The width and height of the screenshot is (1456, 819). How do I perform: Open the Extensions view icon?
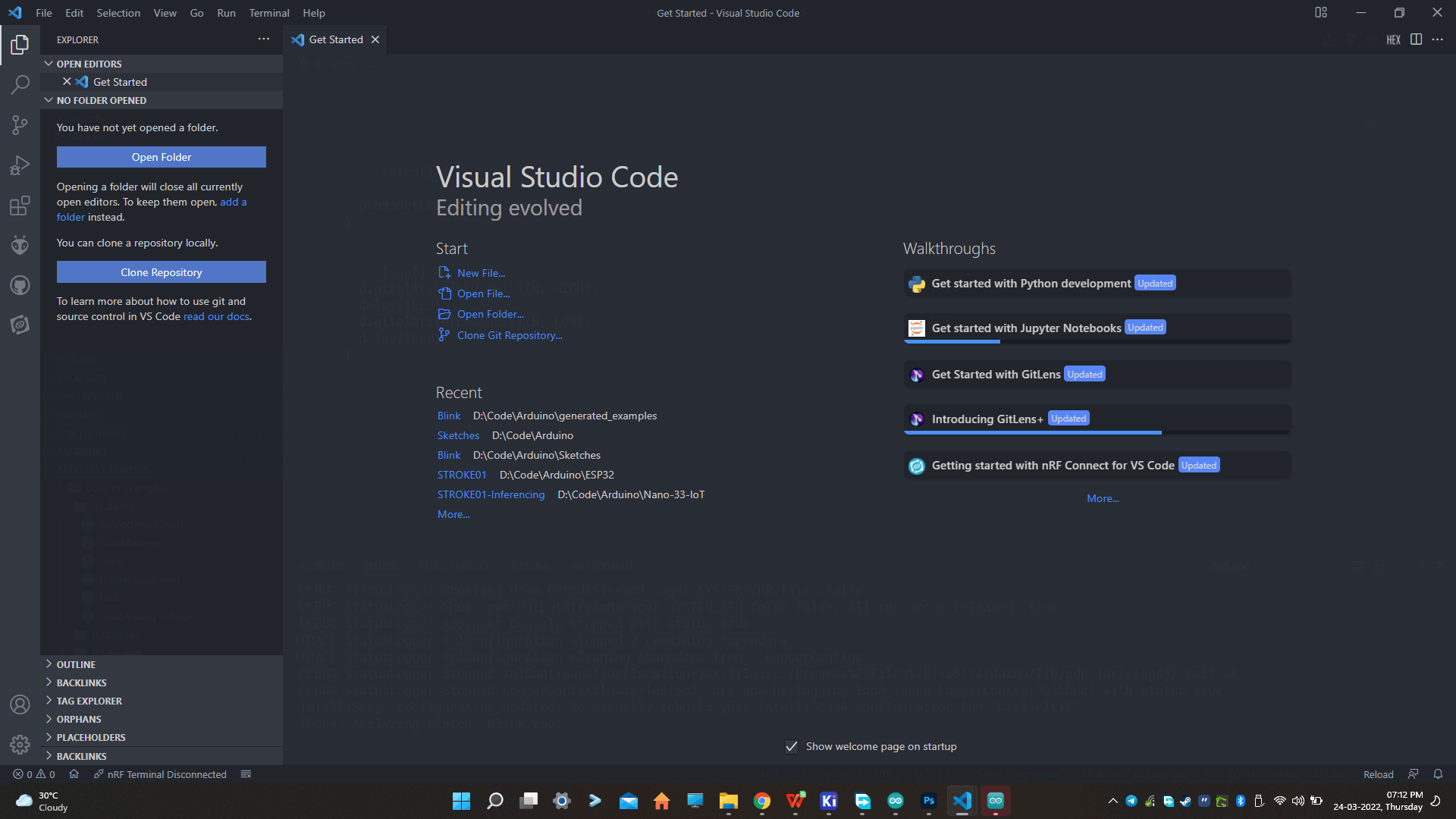coord(20,206)
